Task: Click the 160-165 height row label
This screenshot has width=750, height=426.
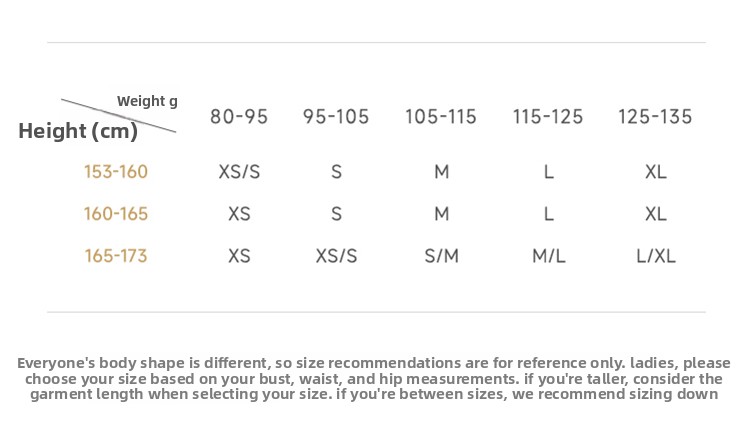Action: click(116, 214)
